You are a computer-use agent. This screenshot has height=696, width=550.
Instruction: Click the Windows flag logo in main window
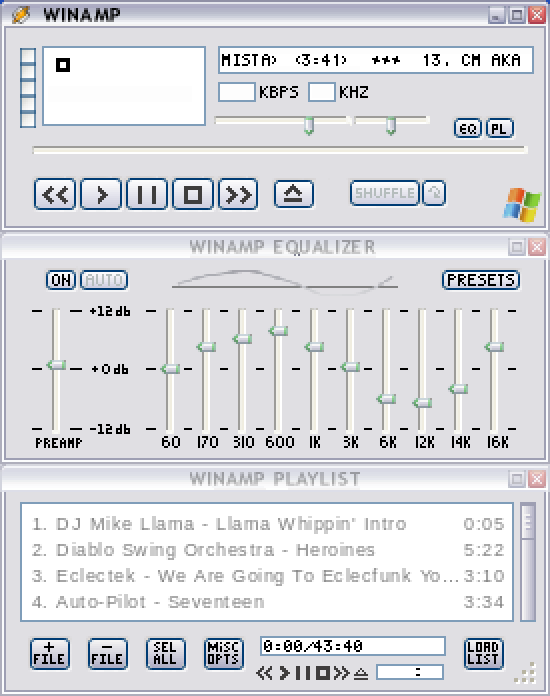[x=522, y=205]
